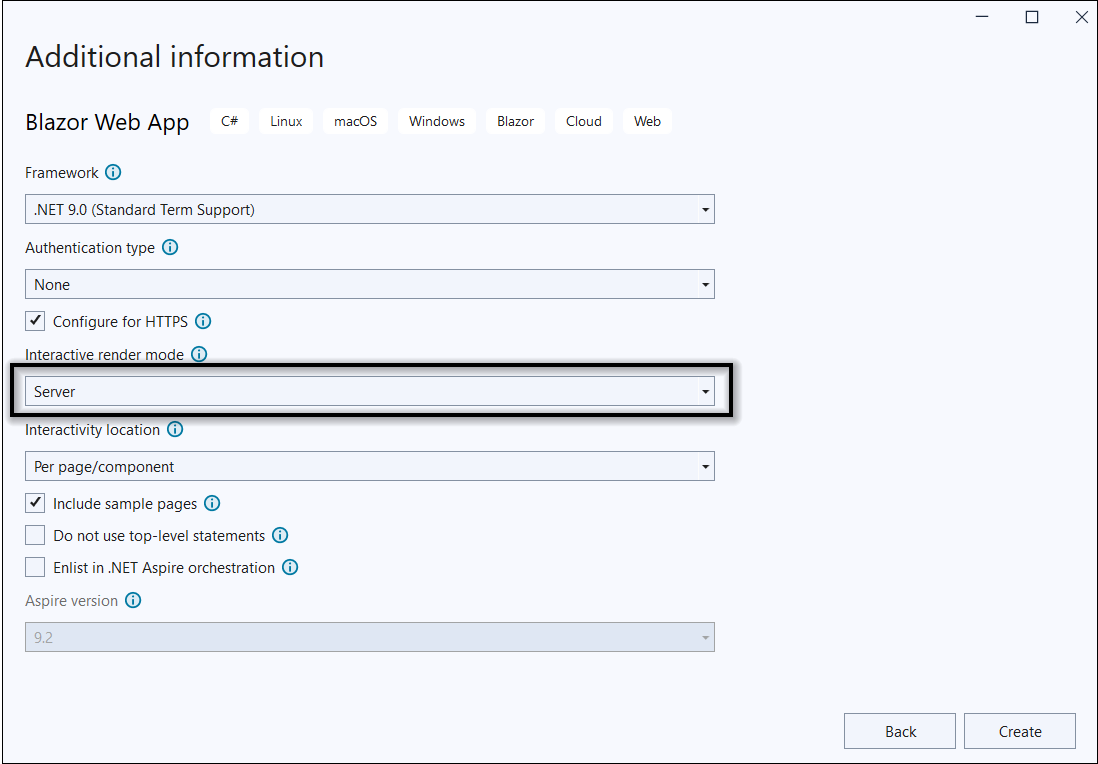Click the info icon beside Authentication type
Viewport: 1098px width, 764px height.
click(170, 247)
